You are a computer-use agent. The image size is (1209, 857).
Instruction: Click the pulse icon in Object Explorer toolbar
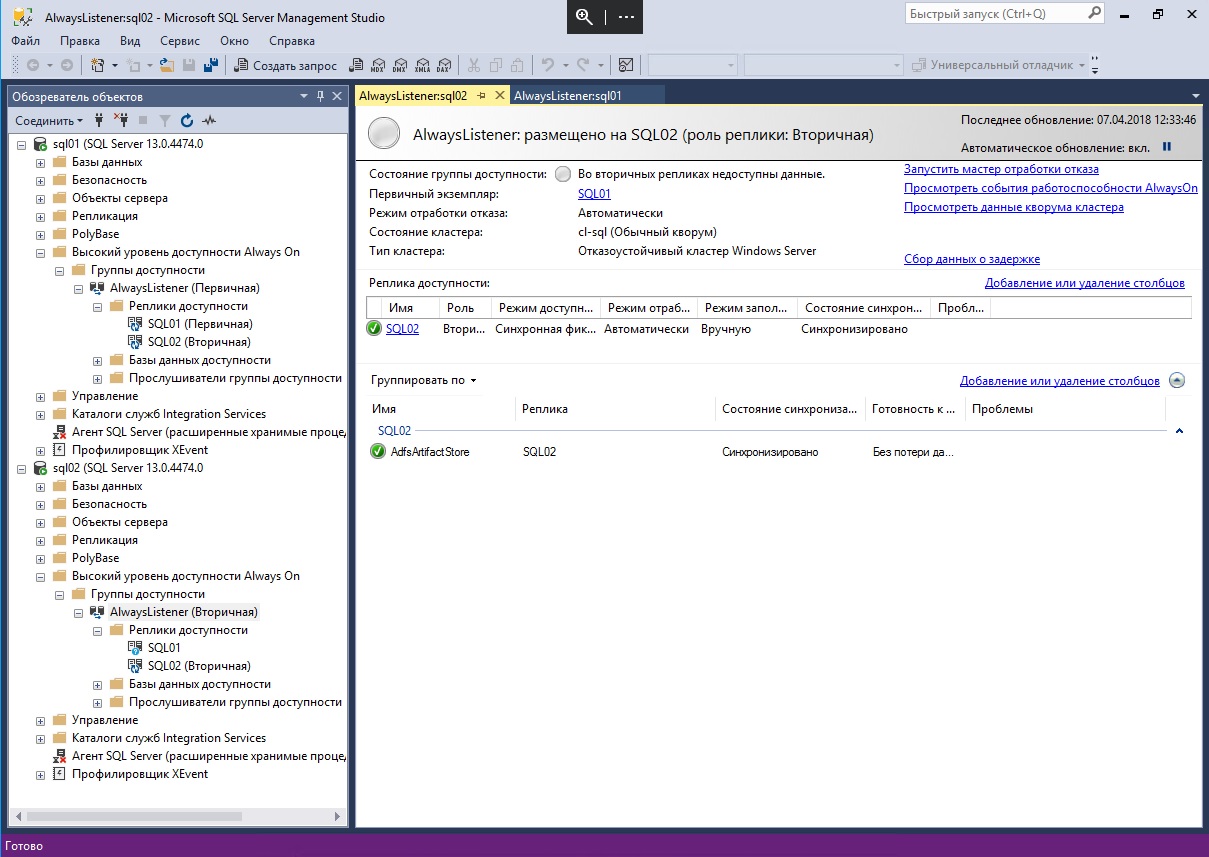(209, 120)
